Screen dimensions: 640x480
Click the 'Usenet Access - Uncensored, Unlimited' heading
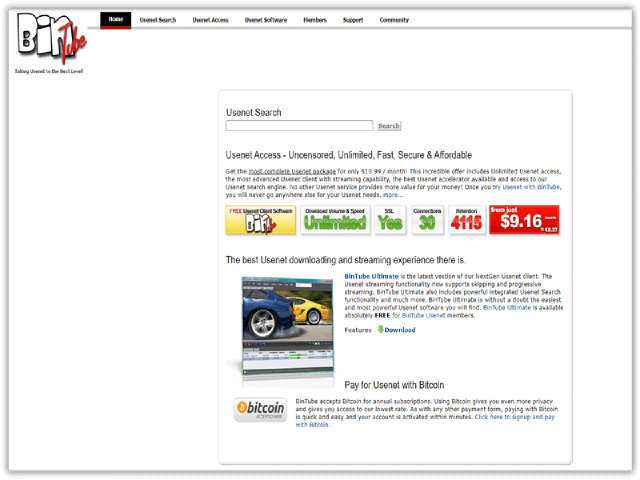[349, 155]
